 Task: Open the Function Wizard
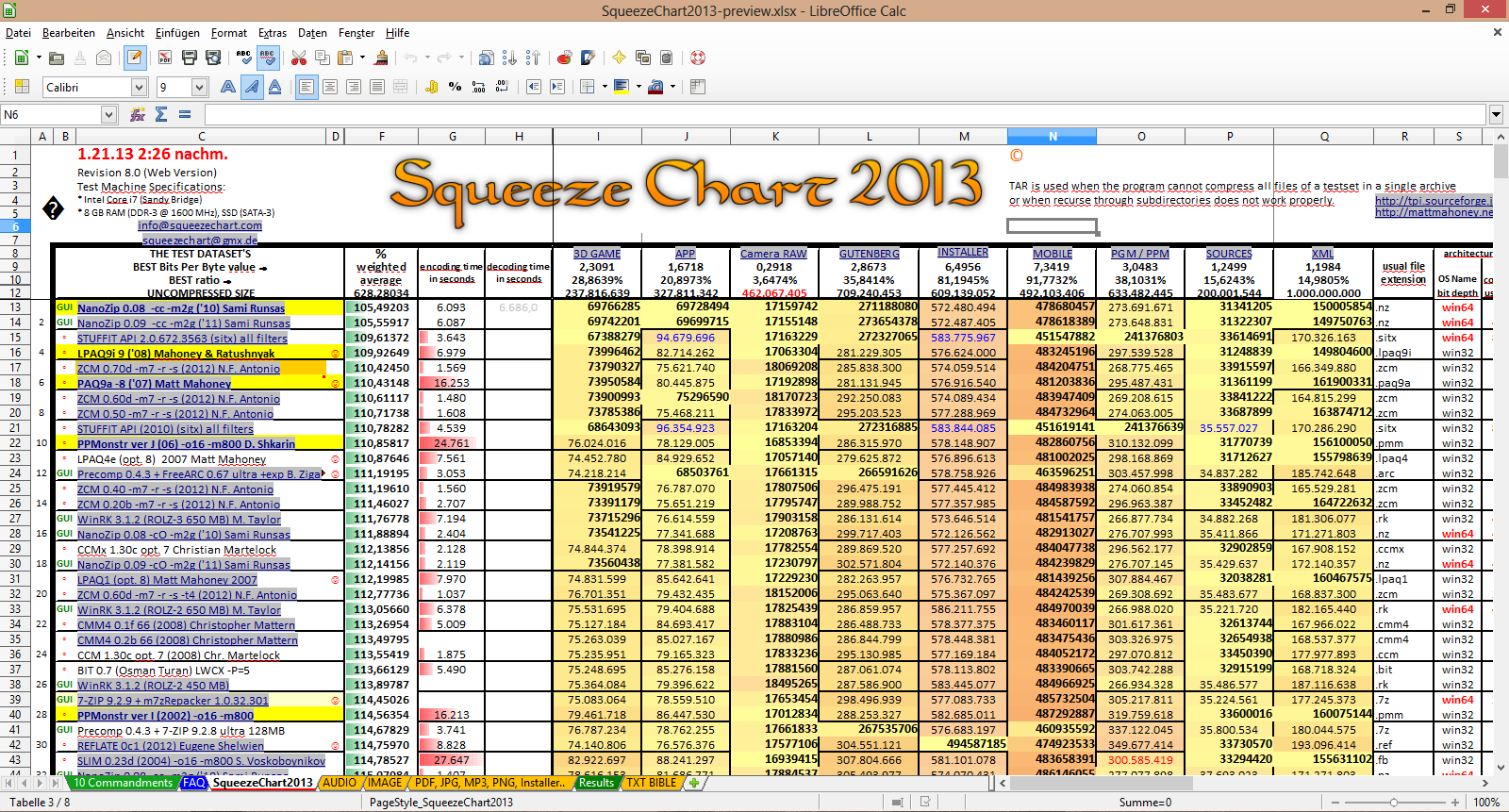138,114
